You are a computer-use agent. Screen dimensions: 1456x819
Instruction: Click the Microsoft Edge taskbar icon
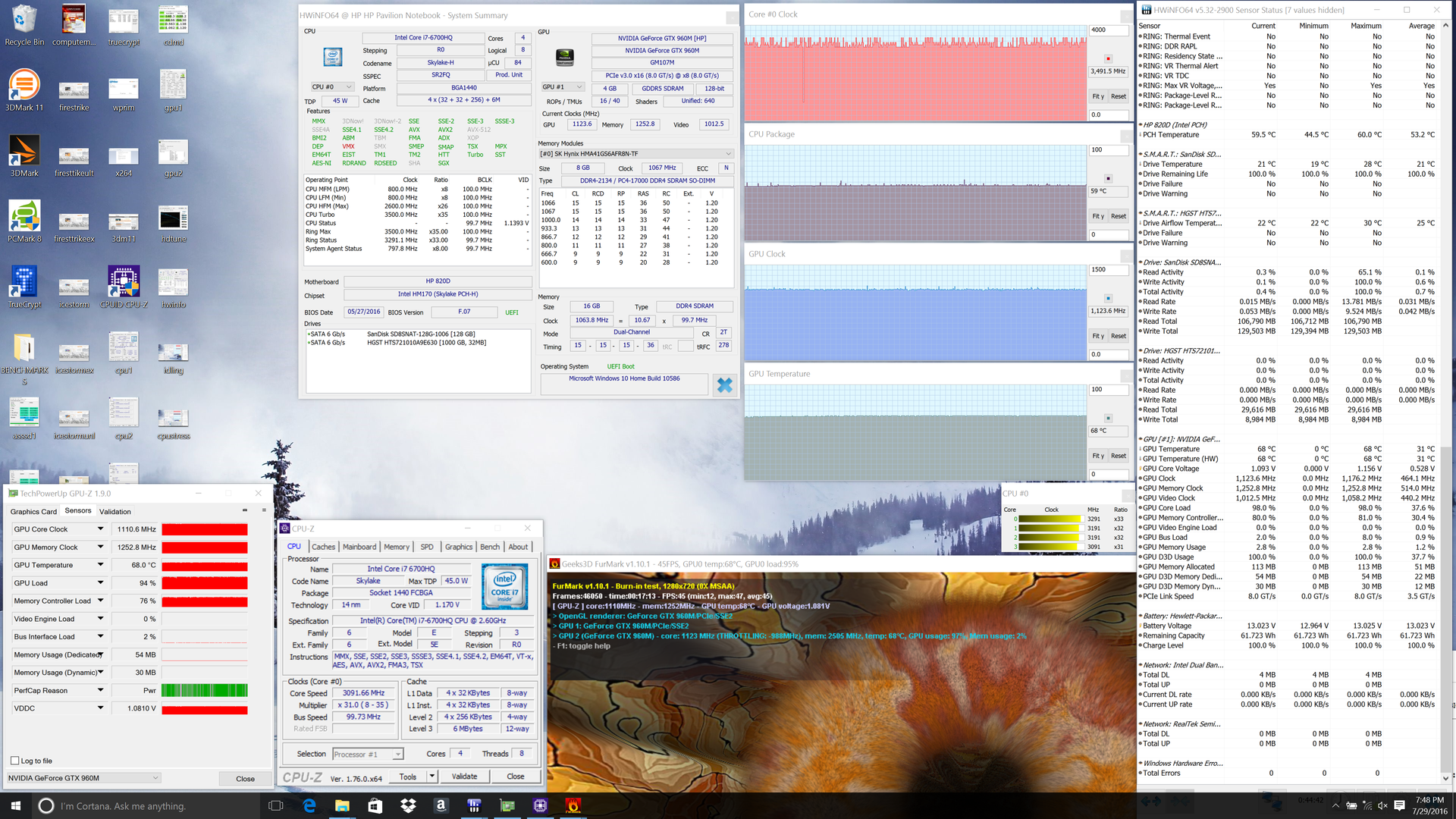309,805
